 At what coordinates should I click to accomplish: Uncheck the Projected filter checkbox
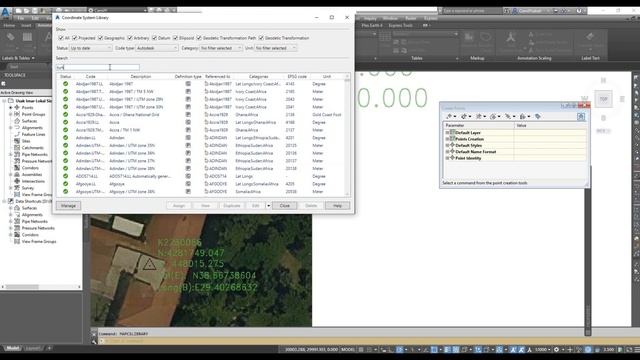(75, 38)
